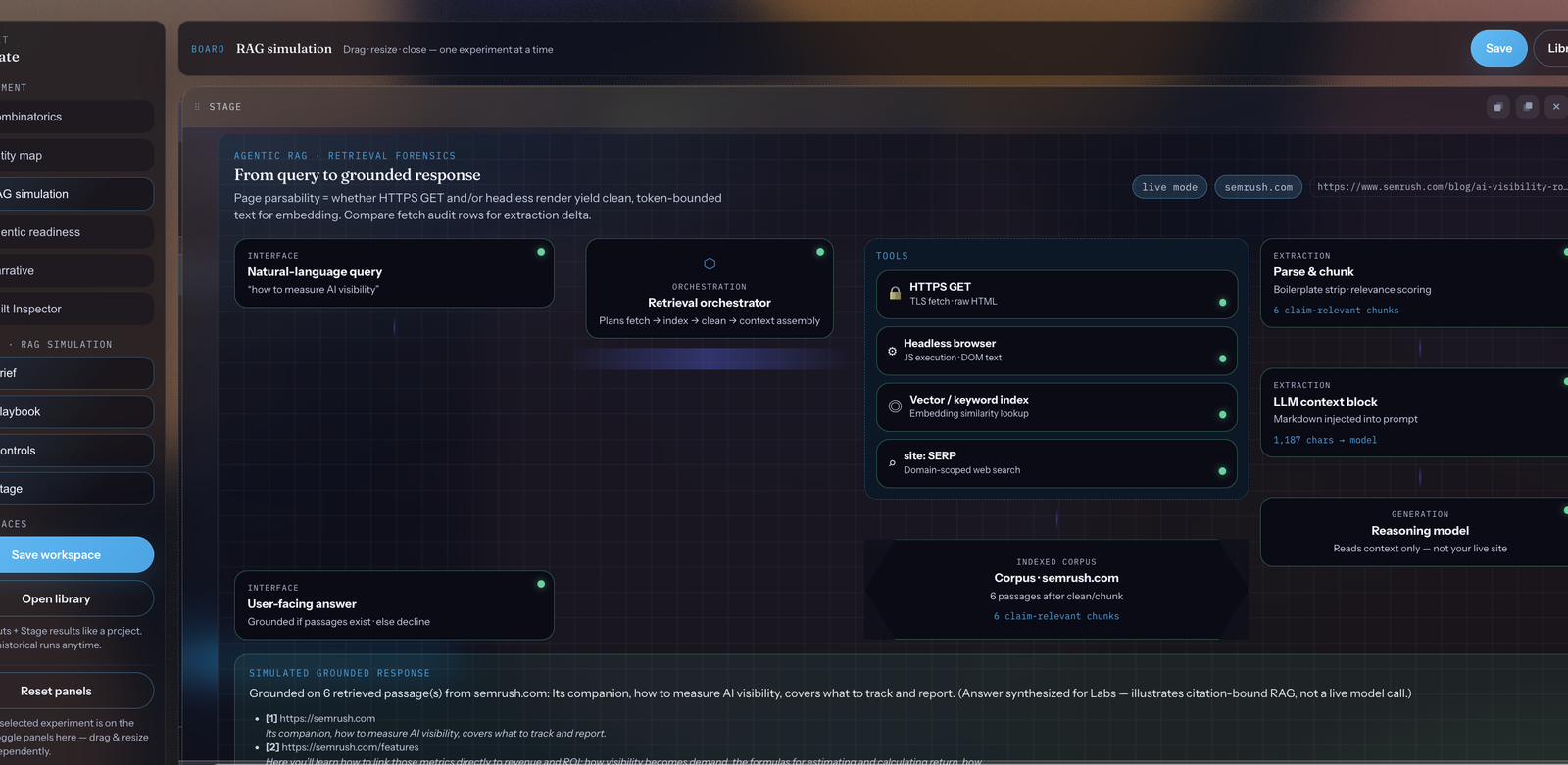Click the User-facing answer status dot

pyautogui.click(x=541, y=584)
